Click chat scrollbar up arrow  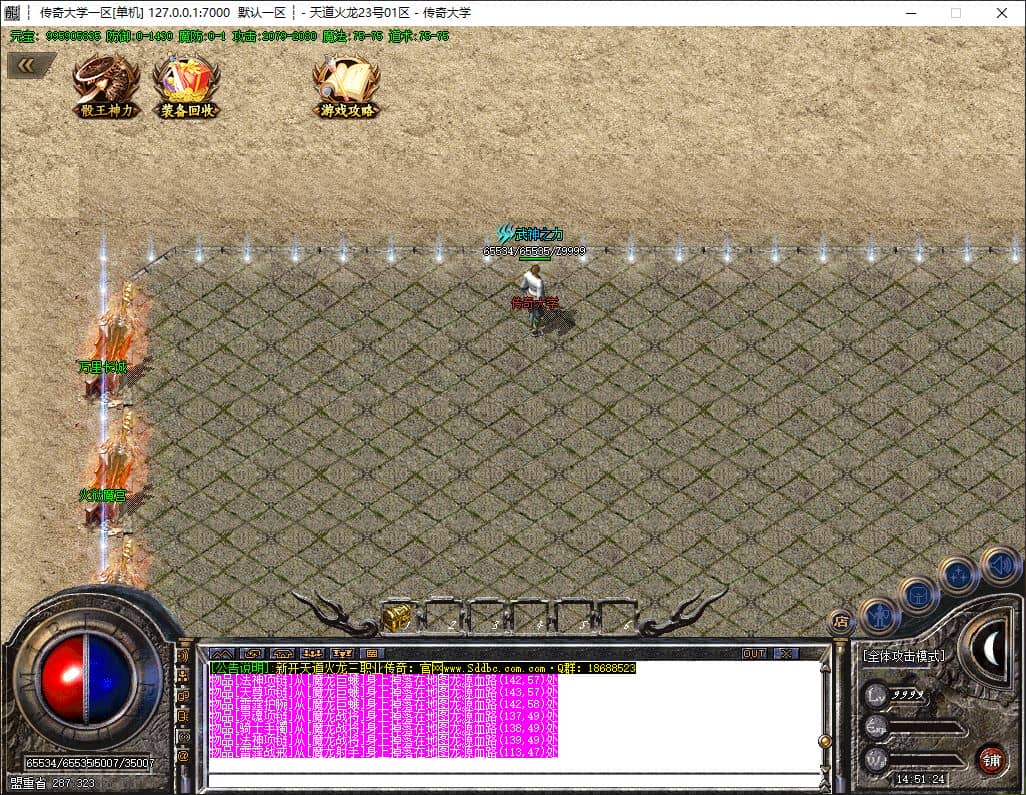coord(825,667)
